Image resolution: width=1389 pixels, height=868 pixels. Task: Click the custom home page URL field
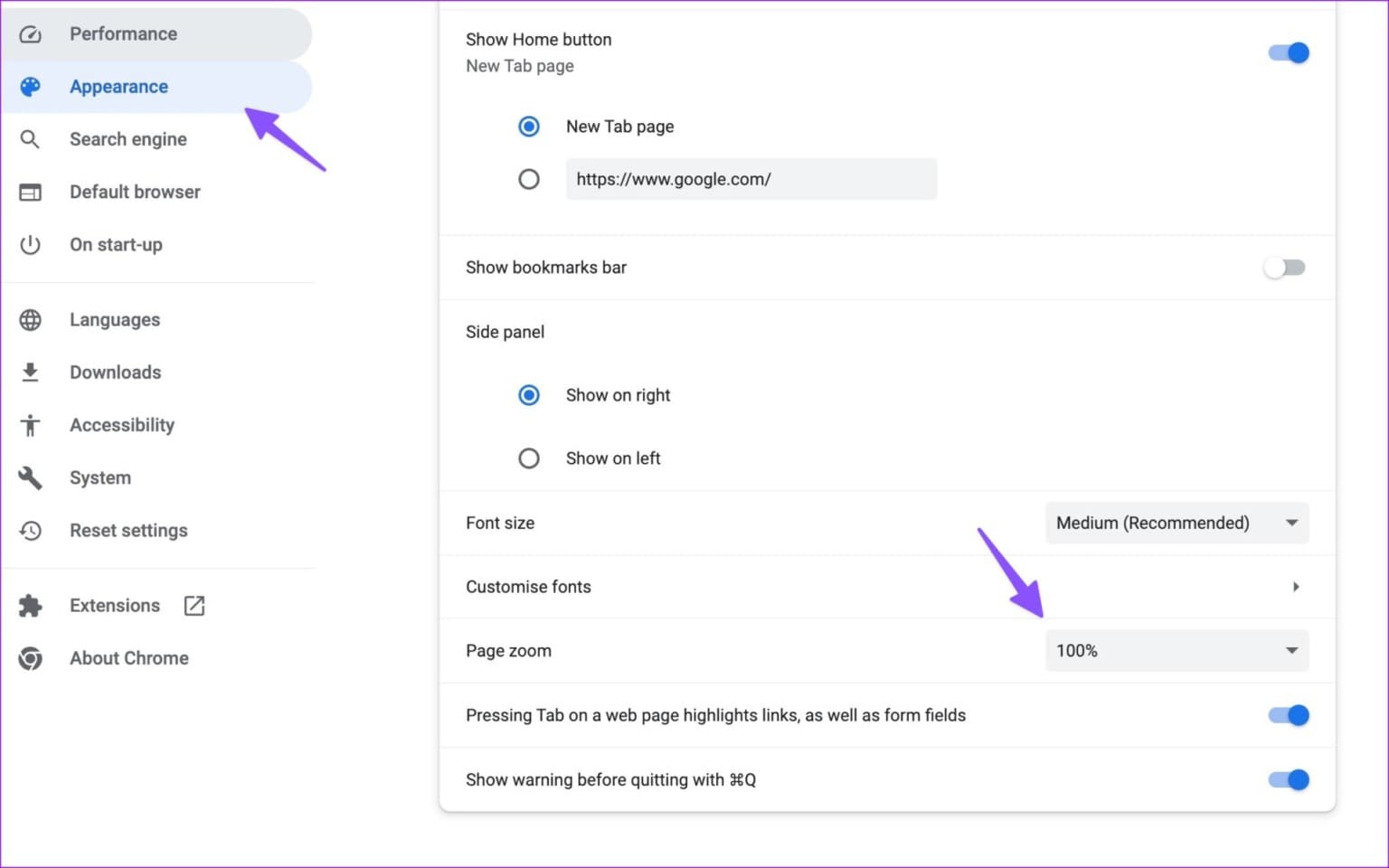tap(751, 179)
